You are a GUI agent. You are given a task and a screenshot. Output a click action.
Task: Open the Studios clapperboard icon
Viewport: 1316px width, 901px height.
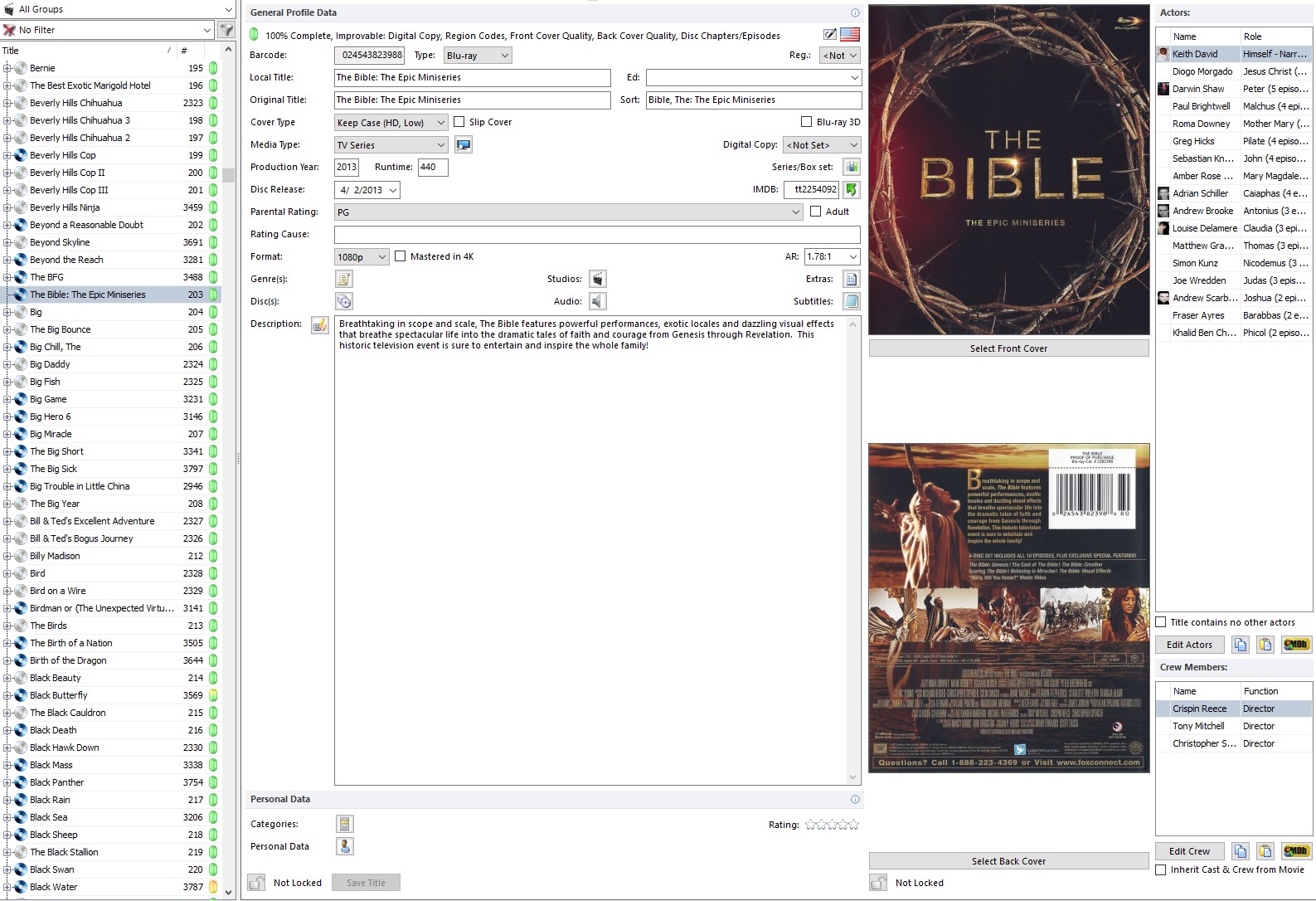pyautogui.click(x=597, y=279)
